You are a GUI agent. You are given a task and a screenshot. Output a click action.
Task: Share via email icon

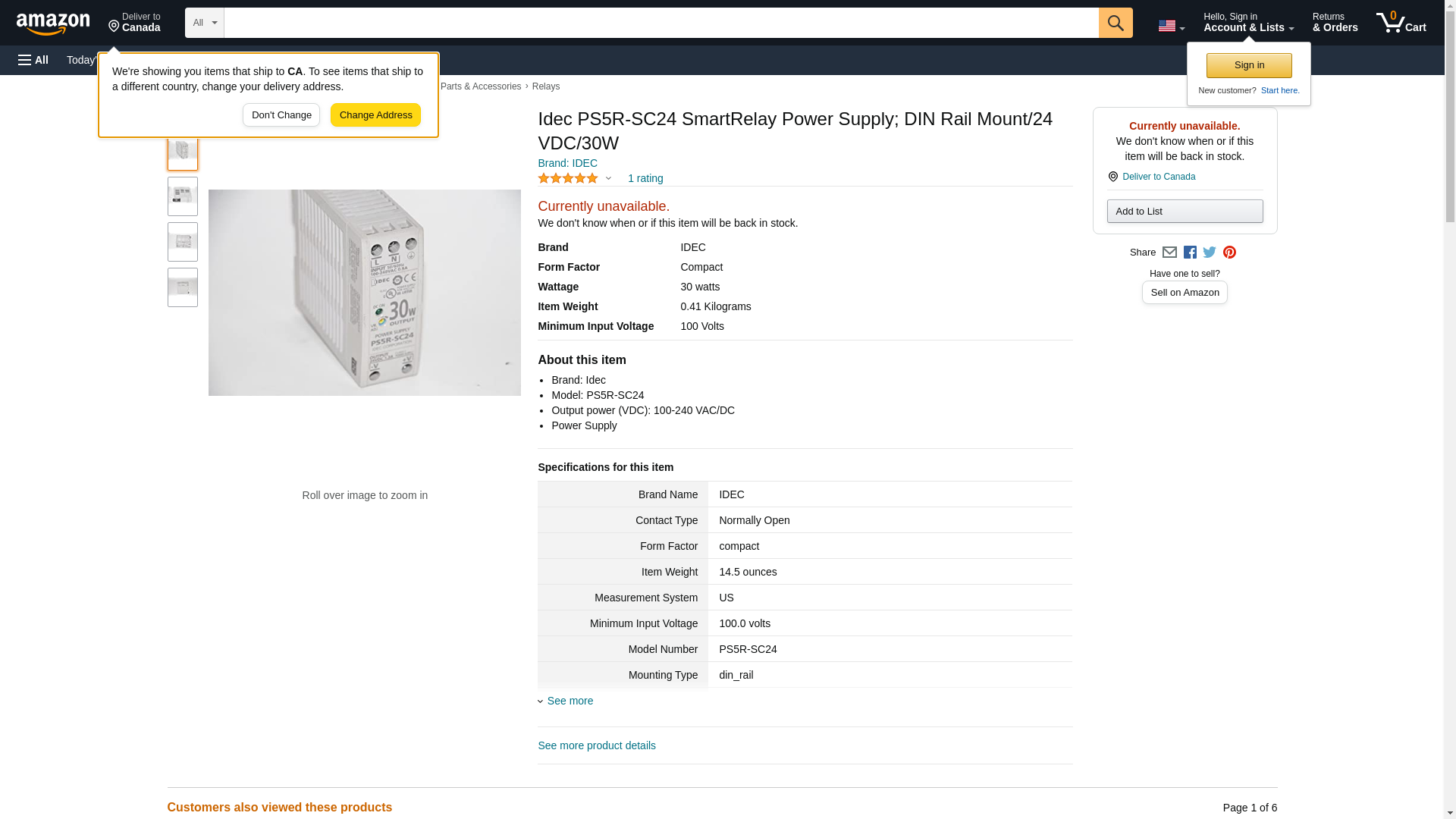[x=1169, y=253]
